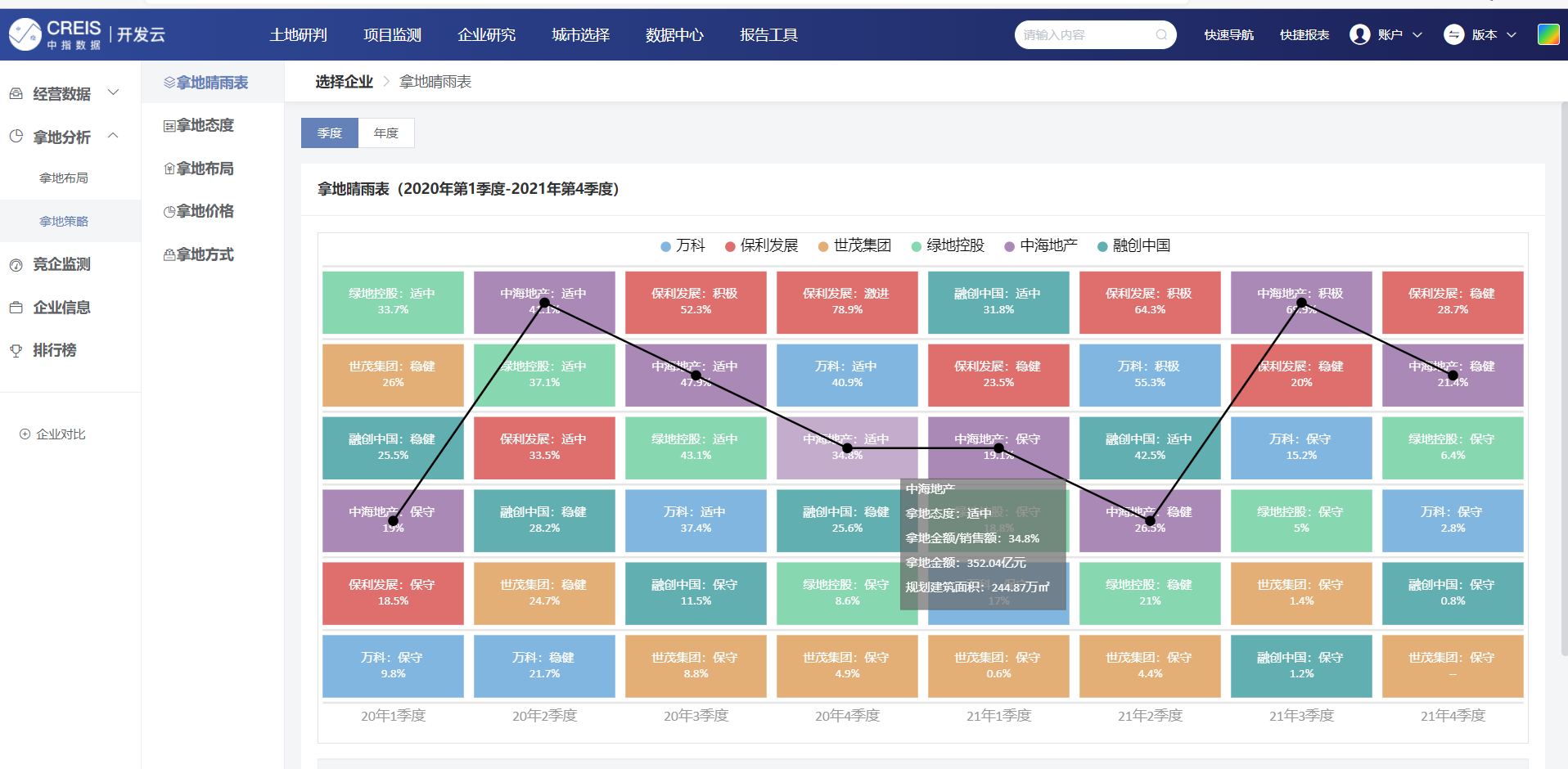Viewport: 1568px width, 769px height.
Task: Open 项目监测 top menu
Action: point(393,35)
